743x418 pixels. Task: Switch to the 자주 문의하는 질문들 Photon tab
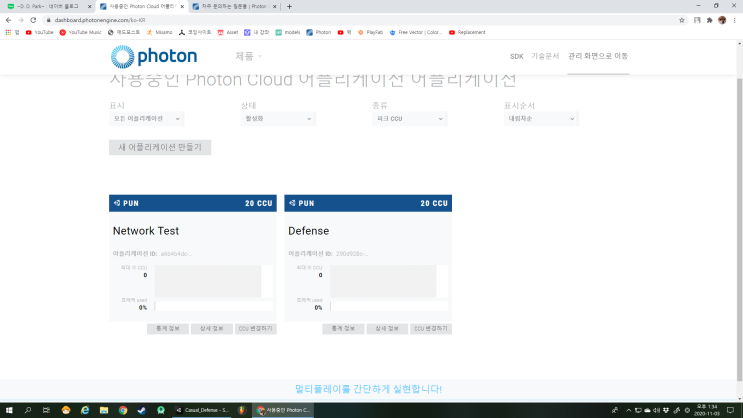pos(234,7)
